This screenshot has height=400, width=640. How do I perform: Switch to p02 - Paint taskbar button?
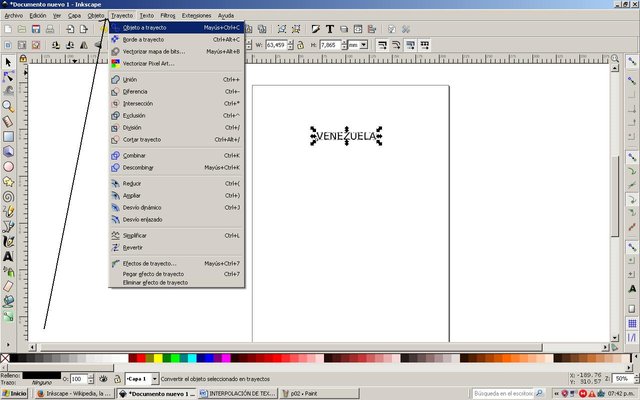[319, 393]
